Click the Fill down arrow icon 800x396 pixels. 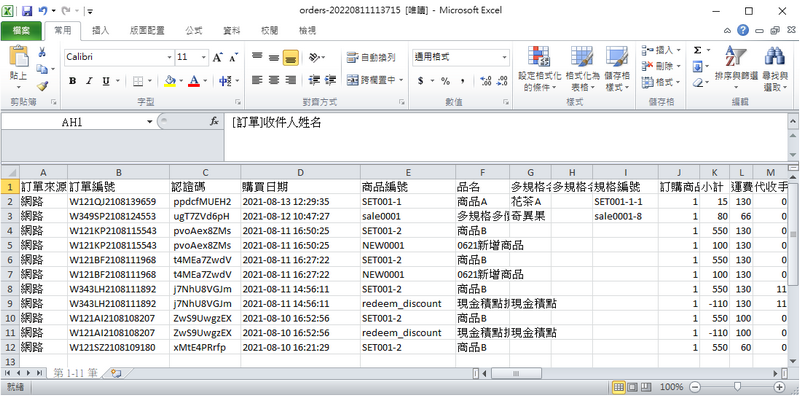698,66
